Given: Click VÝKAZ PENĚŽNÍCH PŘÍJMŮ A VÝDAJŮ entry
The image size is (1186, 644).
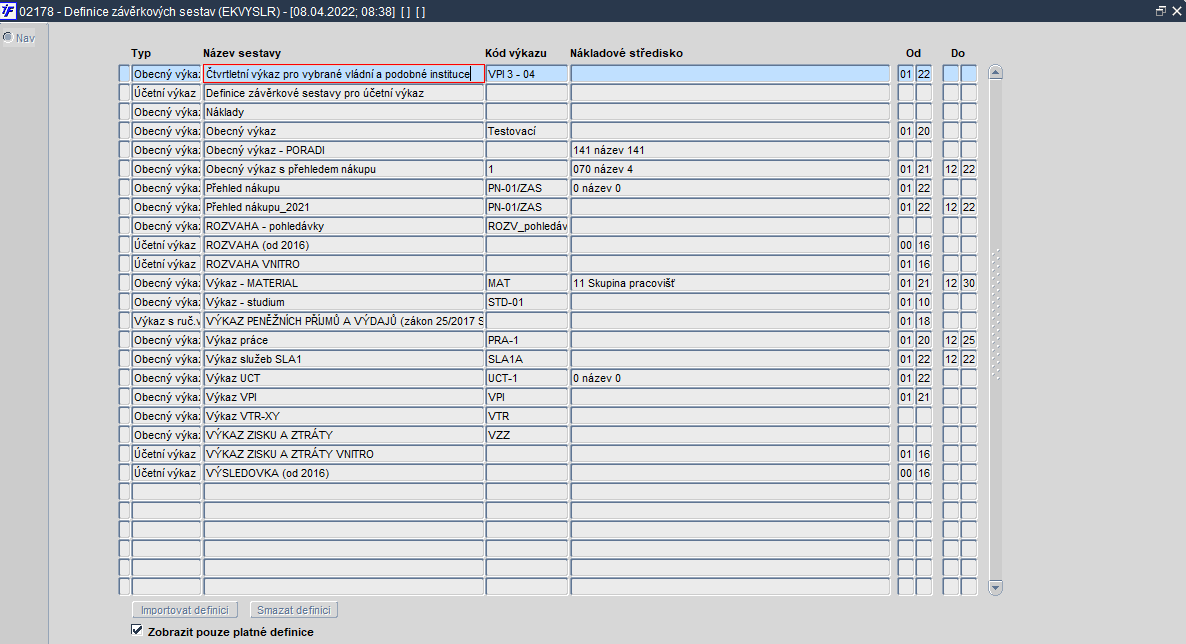Looking at the screenshot, I should coord(343,321).
